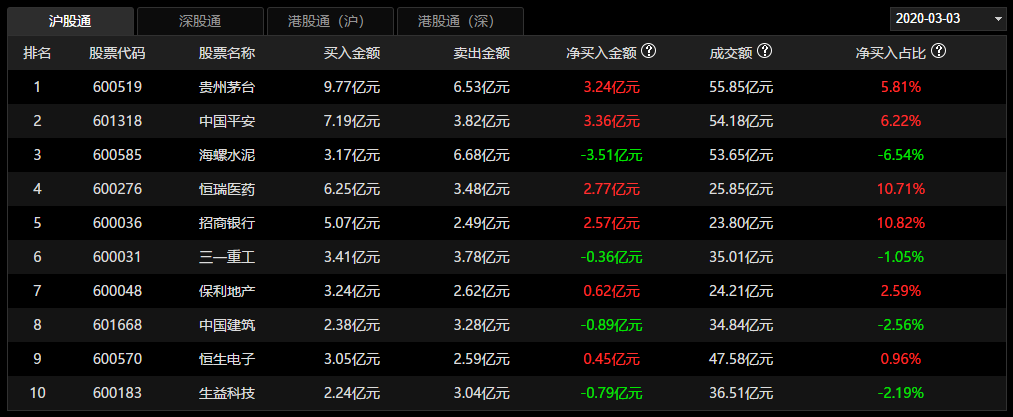Select stock name 保利地产
This screenshot has width=1013, height=417.
click(227, 291)
